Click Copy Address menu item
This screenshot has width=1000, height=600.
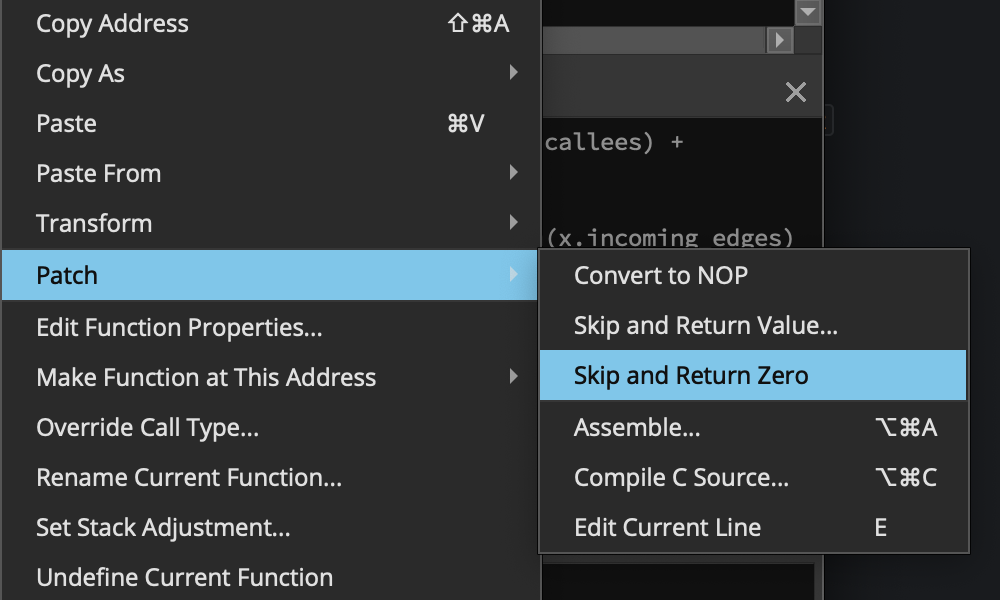112,24
